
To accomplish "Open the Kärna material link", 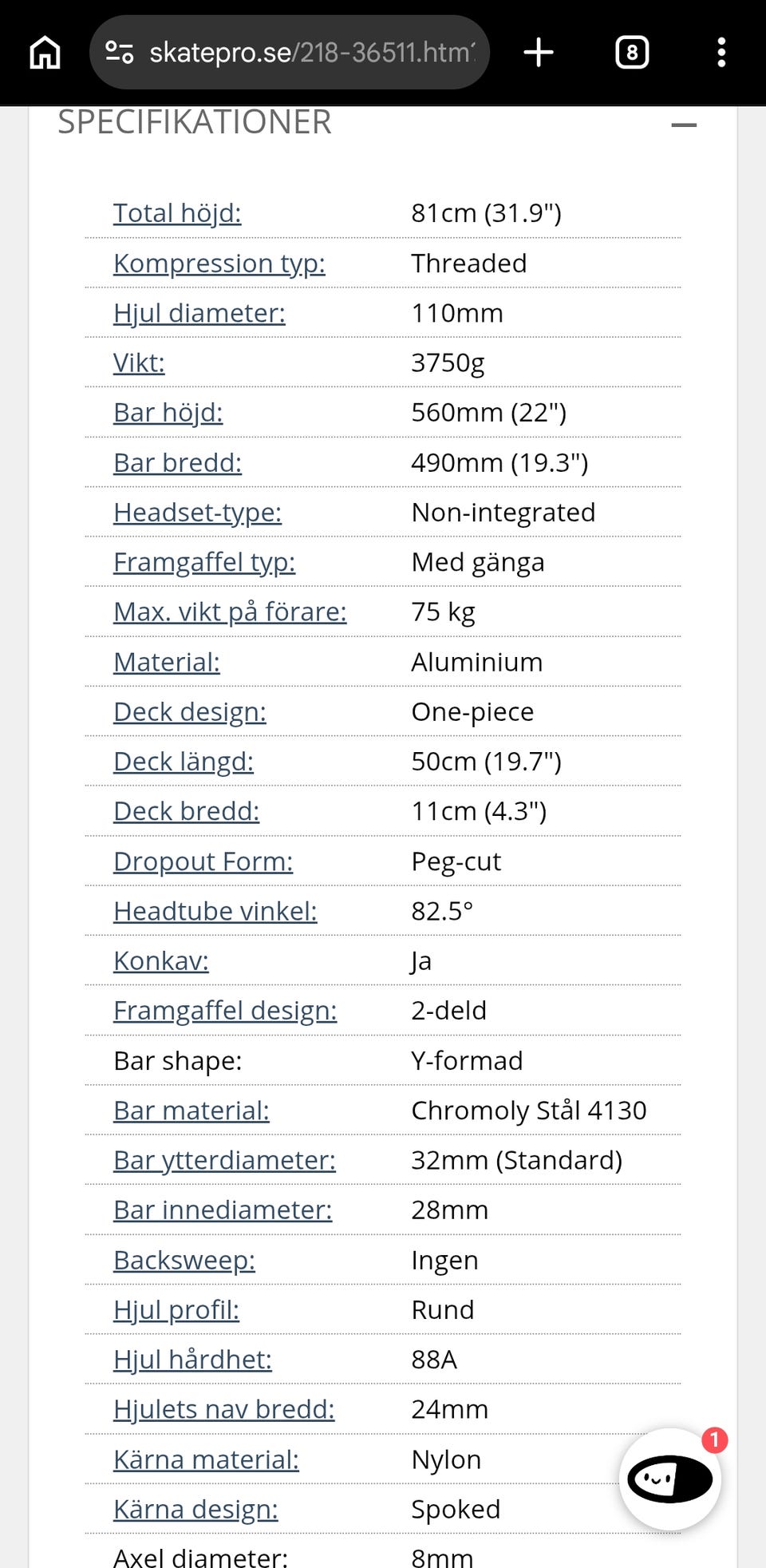I will pos(206,1459).
